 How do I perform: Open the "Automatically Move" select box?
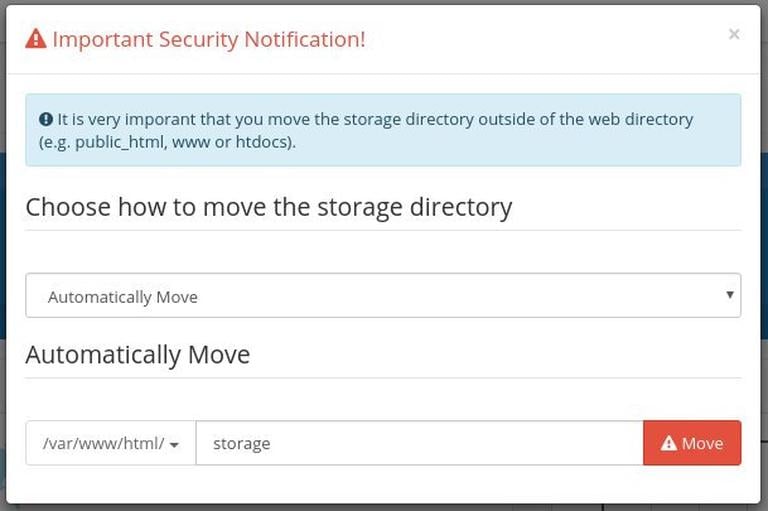click(383, 296)
